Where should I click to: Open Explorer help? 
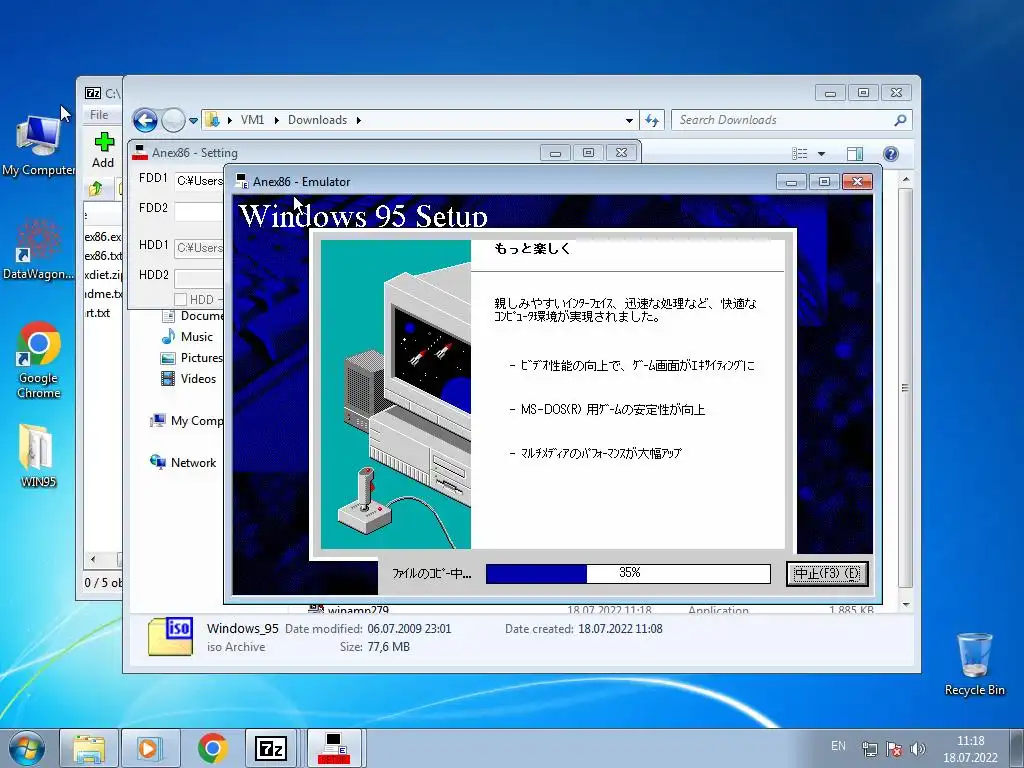click(890, 153)
